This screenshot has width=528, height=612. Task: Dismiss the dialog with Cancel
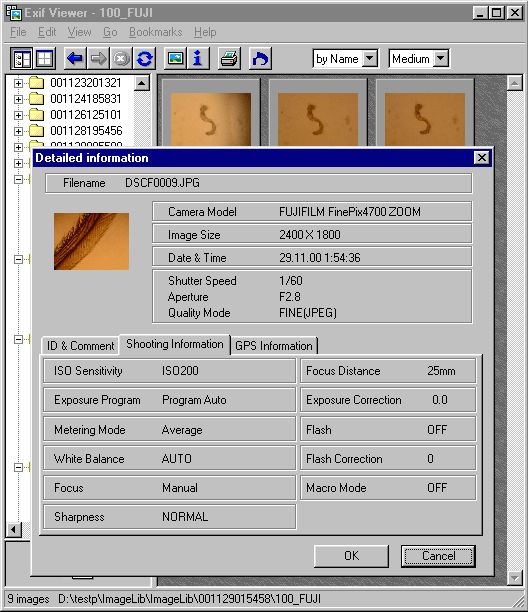coord(438,556)
